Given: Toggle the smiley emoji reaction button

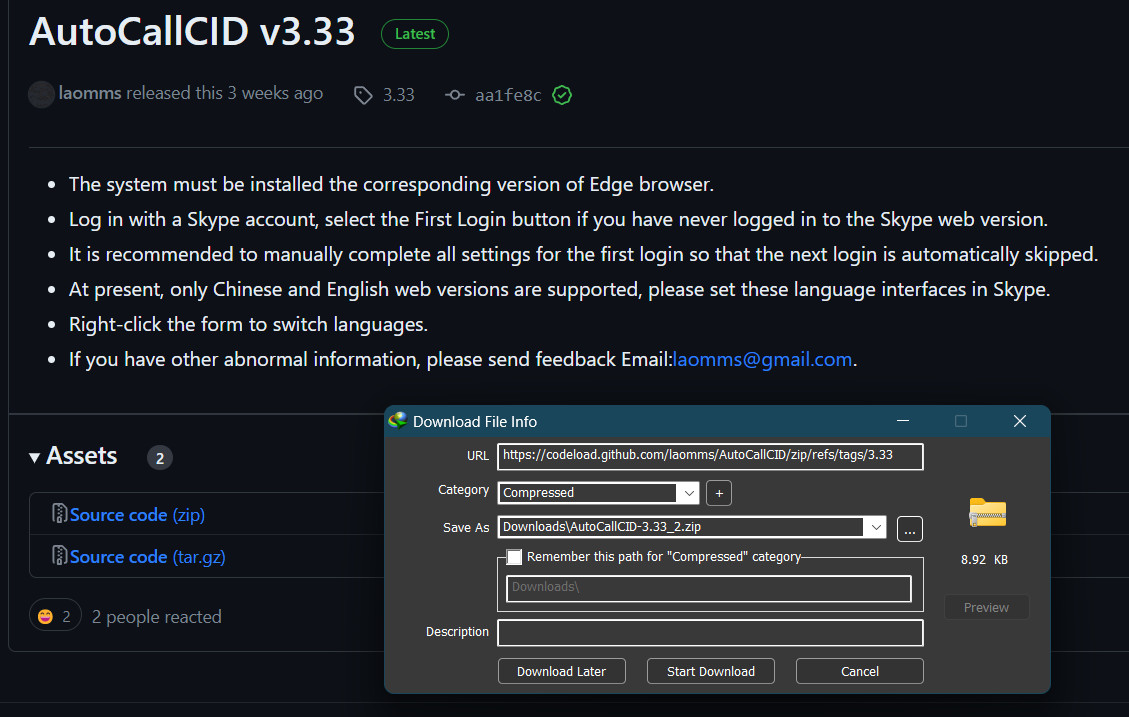Looking at the screenshot, I should tap(55, 615).
